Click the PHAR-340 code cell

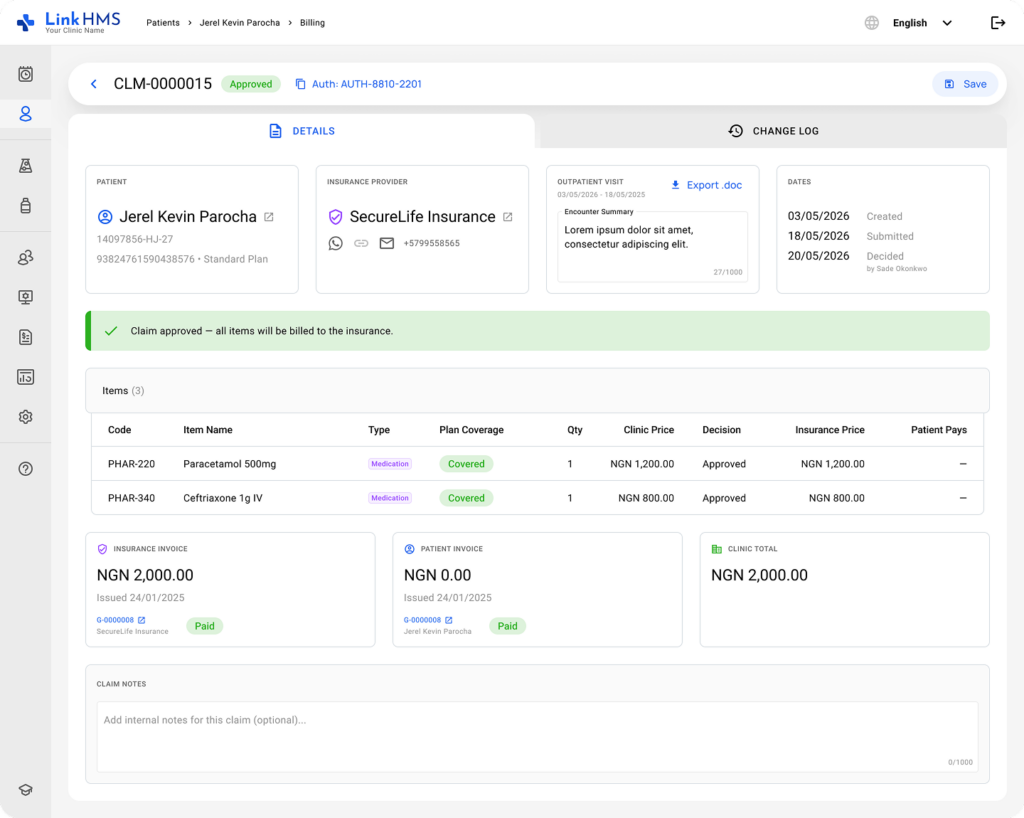point(131,498)
